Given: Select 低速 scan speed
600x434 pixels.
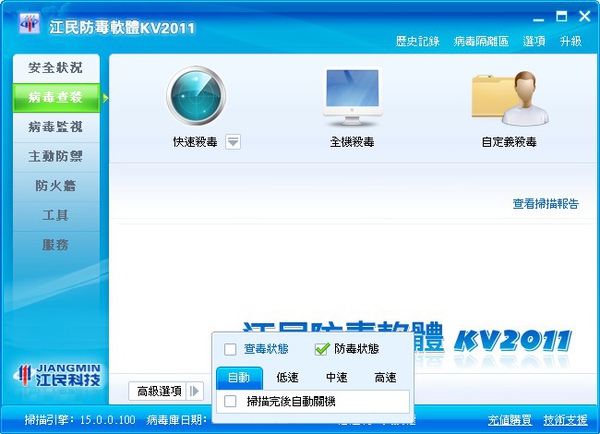Looking at the screenshot, I should tap(287, 378).
